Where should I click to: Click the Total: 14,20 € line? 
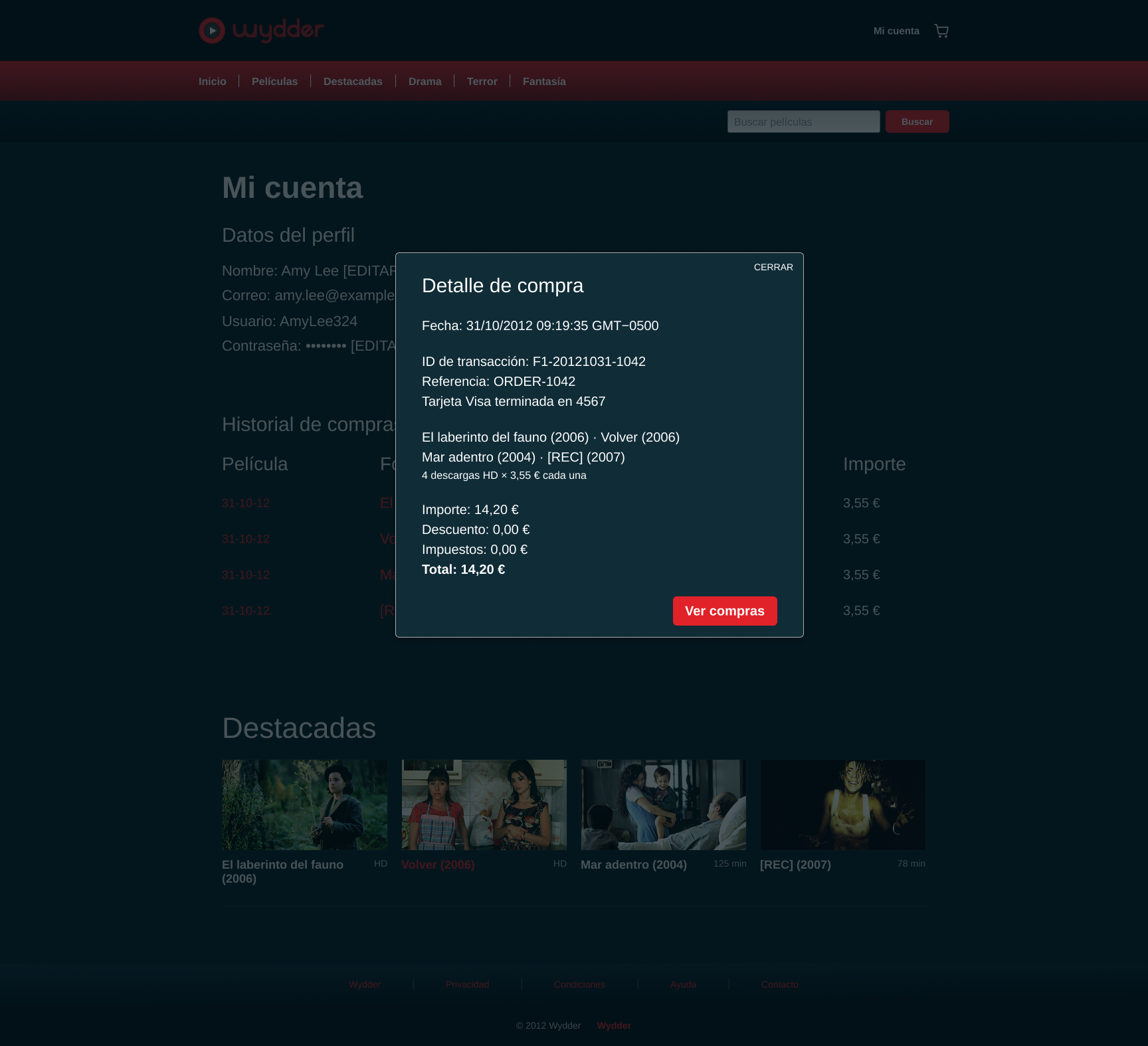(x=464, y=569)
